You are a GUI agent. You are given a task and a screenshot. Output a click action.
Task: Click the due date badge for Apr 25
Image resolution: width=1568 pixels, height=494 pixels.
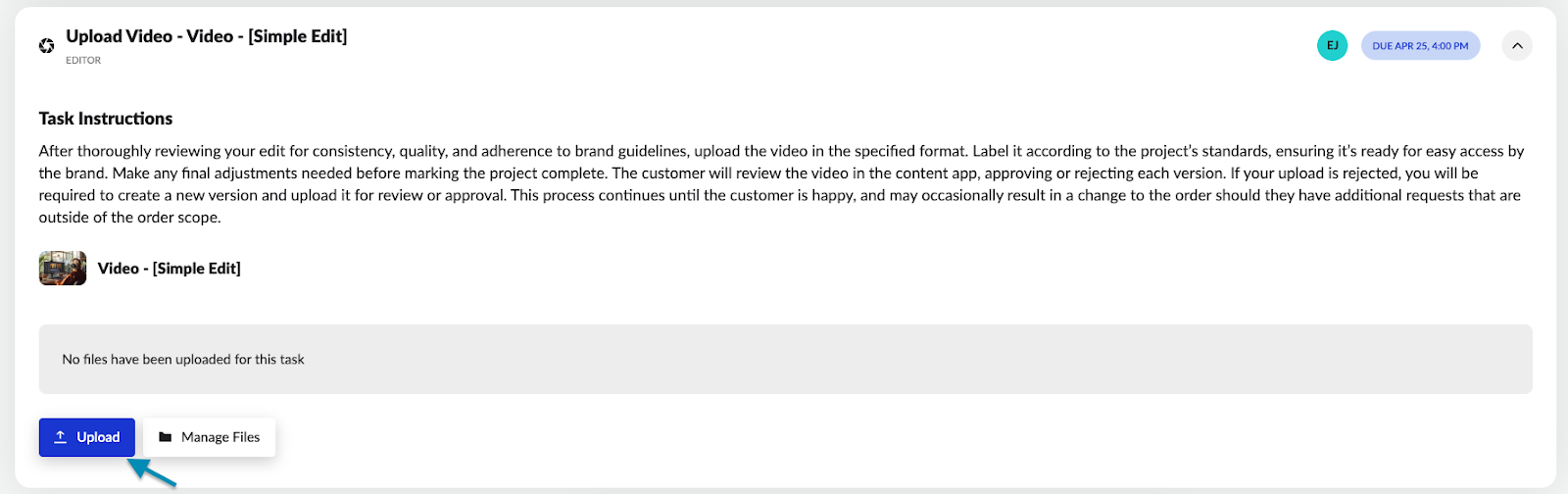[1420, 46]
